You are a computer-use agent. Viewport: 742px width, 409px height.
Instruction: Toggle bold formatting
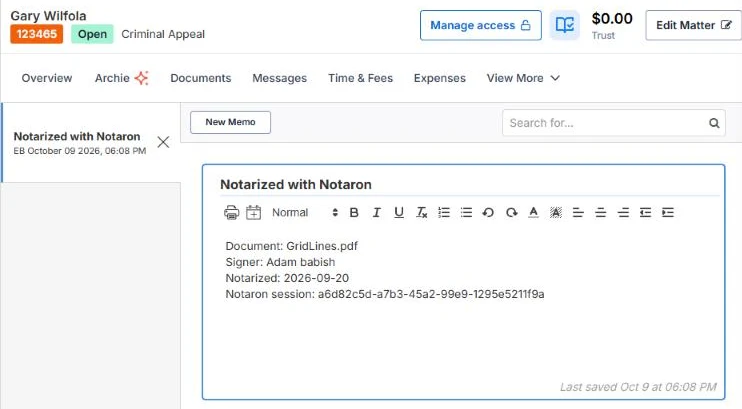click(353, 213)
